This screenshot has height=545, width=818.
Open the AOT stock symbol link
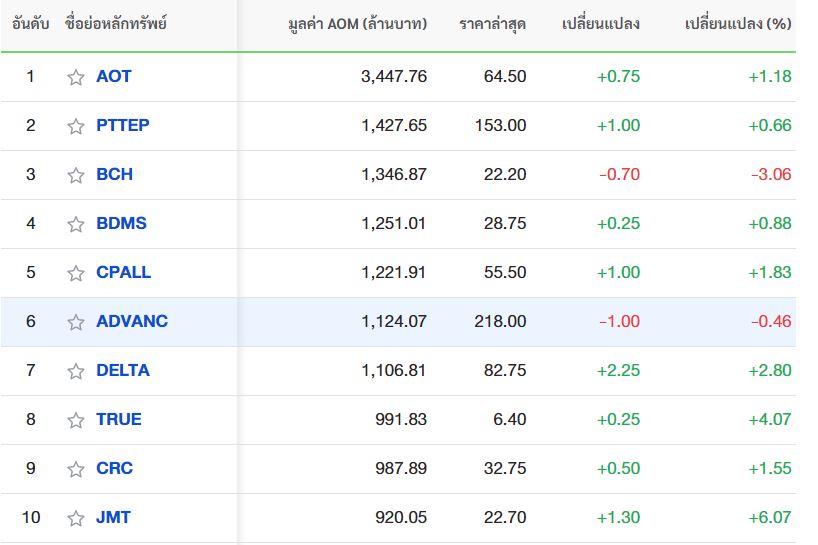pyautogui.click(x=113, y=76)
